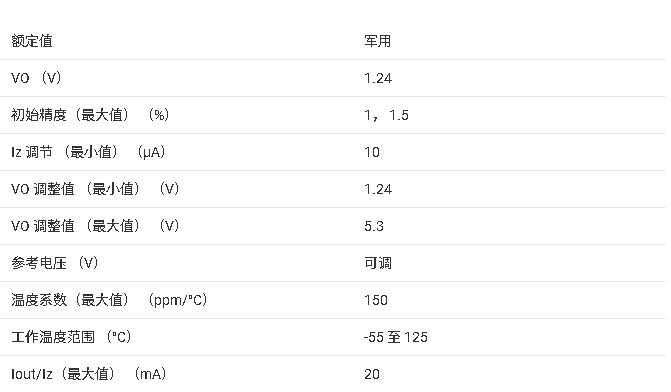
Task: Click the 工作温度范围(°C) label
Action: point(71,337)
